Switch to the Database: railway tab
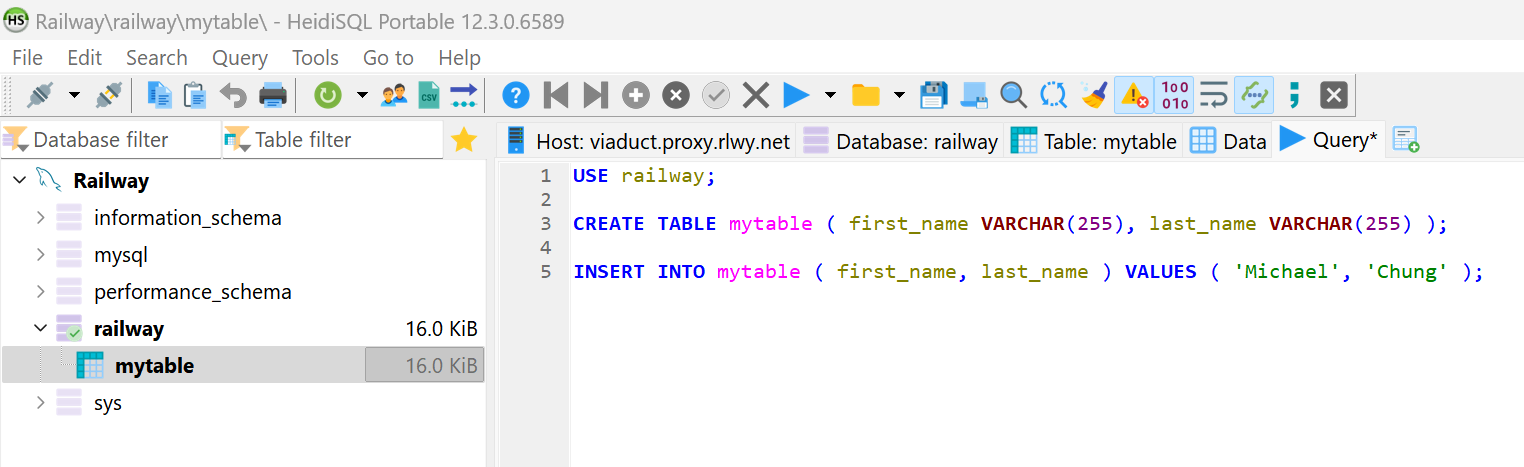The height and width of the screenshot is (467, 1524). click(901, 141)
